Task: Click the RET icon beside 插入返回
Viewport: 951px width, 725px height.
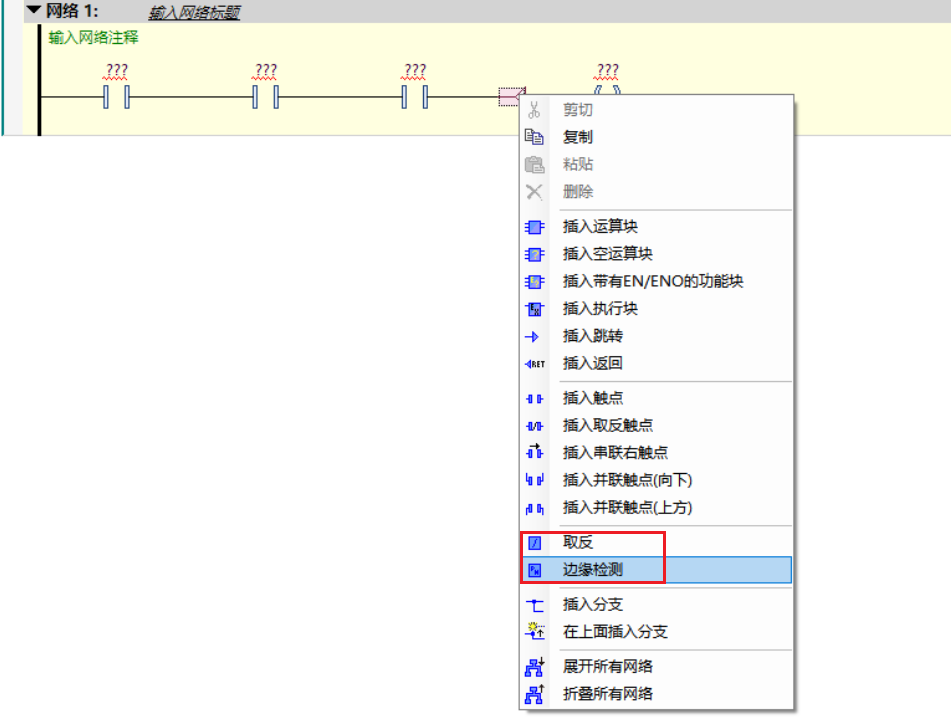Action: [534, 363]
